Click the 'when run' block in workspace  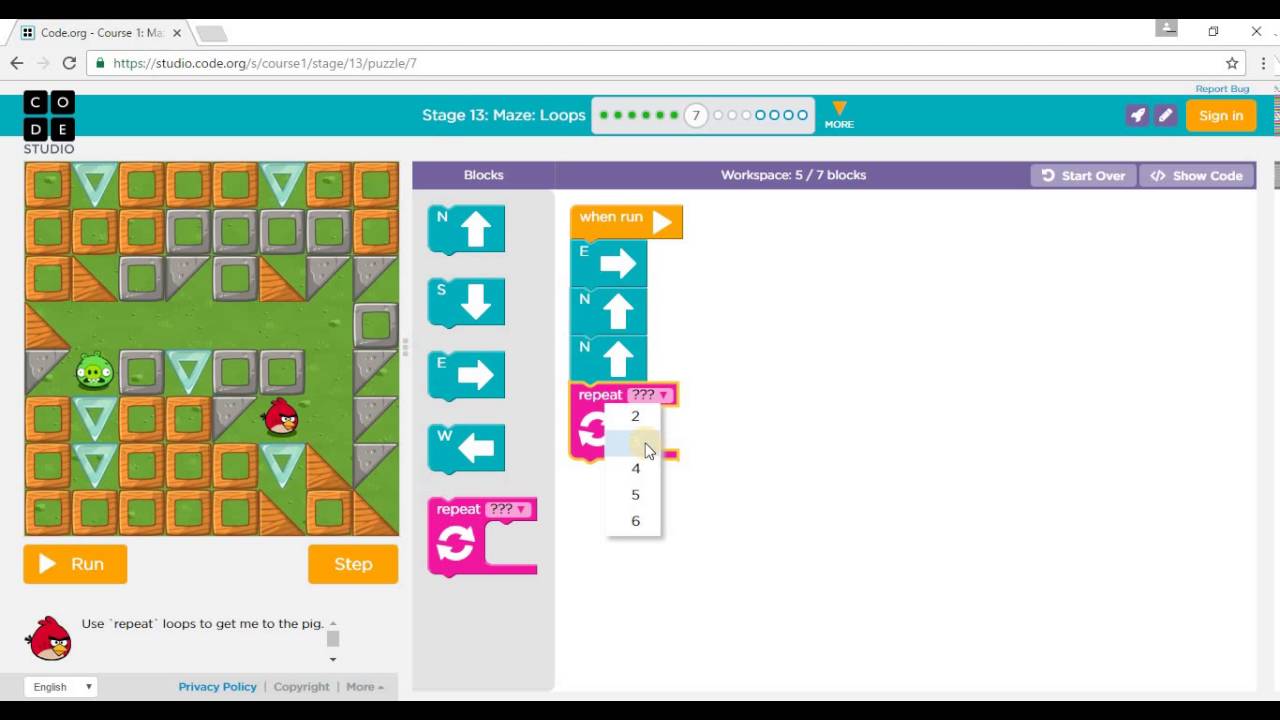[x=626, y=222]
